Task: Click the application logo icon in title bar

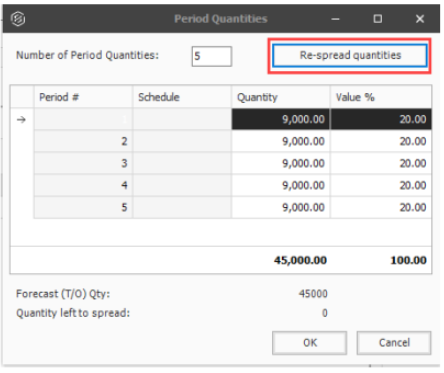Action: (x=18, y=19)
